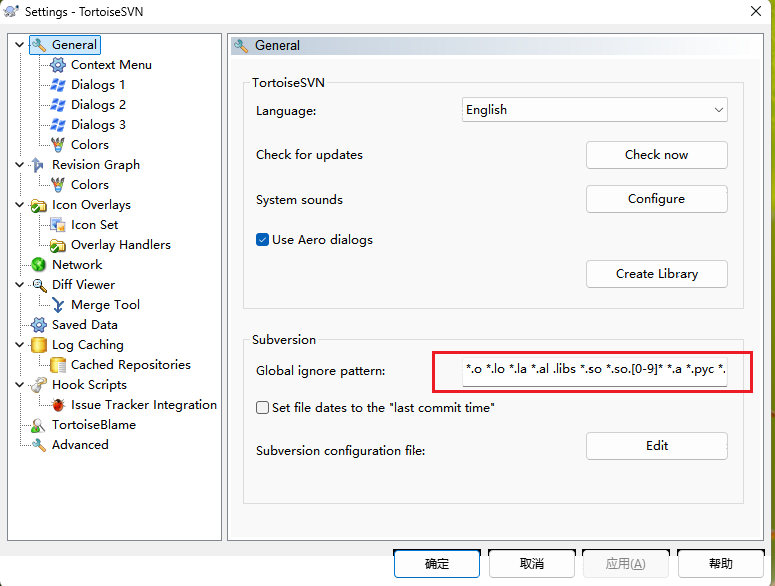The width and height of the screenshot is (775, 586).
Task: Click the Icon Set icon
Action: click(x=58, y=225)
